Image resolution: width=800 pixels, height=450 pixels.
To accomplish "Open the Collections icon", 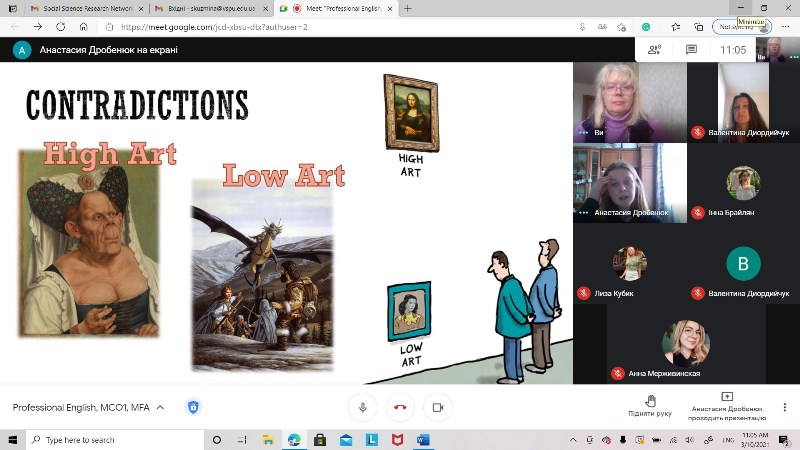I will (x=698, y=27).
